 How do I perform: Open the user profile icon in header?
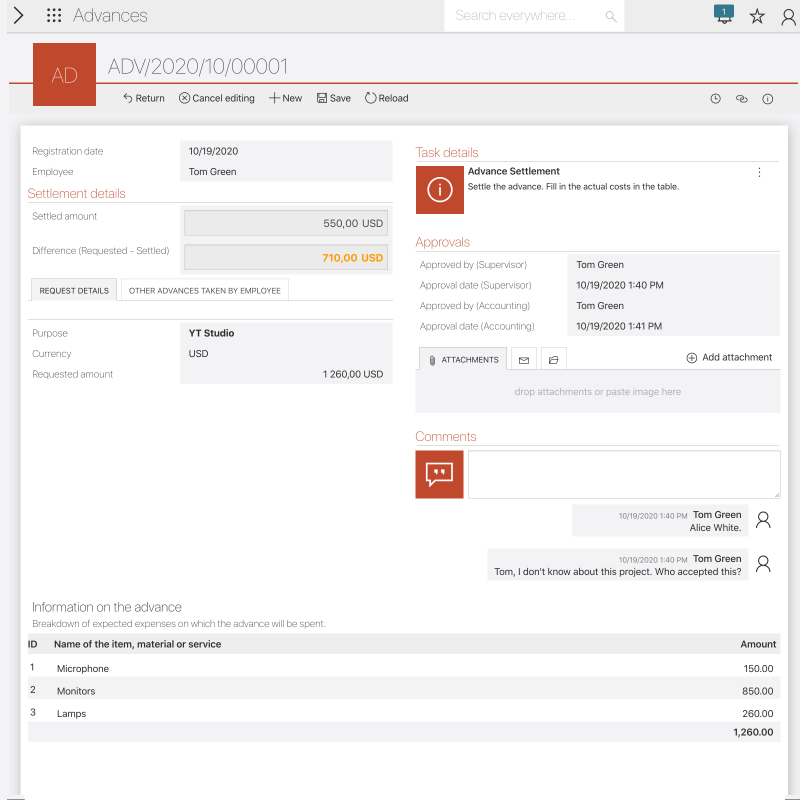788,16
